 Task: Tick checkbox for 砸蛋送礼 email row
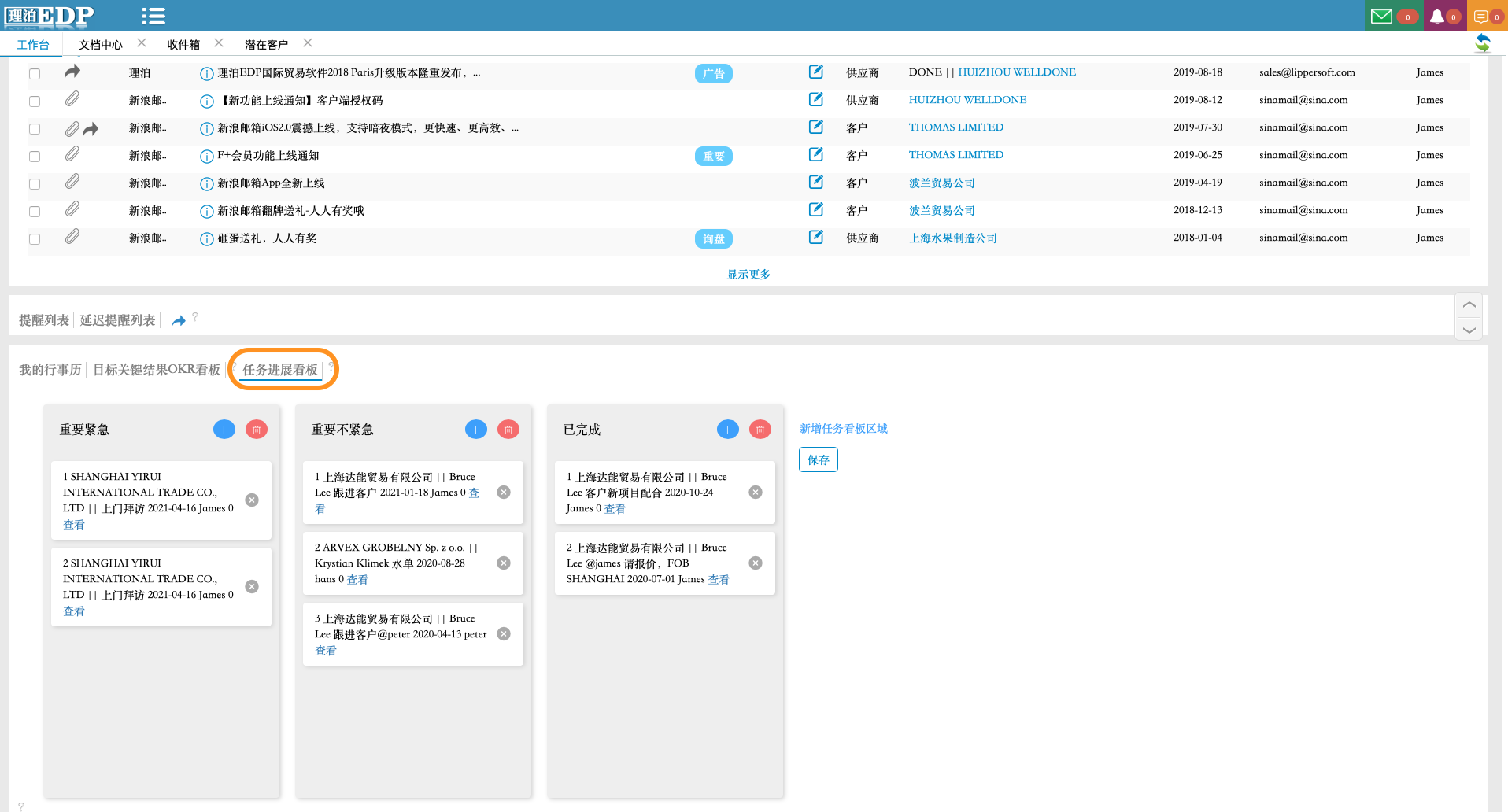pyautogui.click(x=35, y=239)
